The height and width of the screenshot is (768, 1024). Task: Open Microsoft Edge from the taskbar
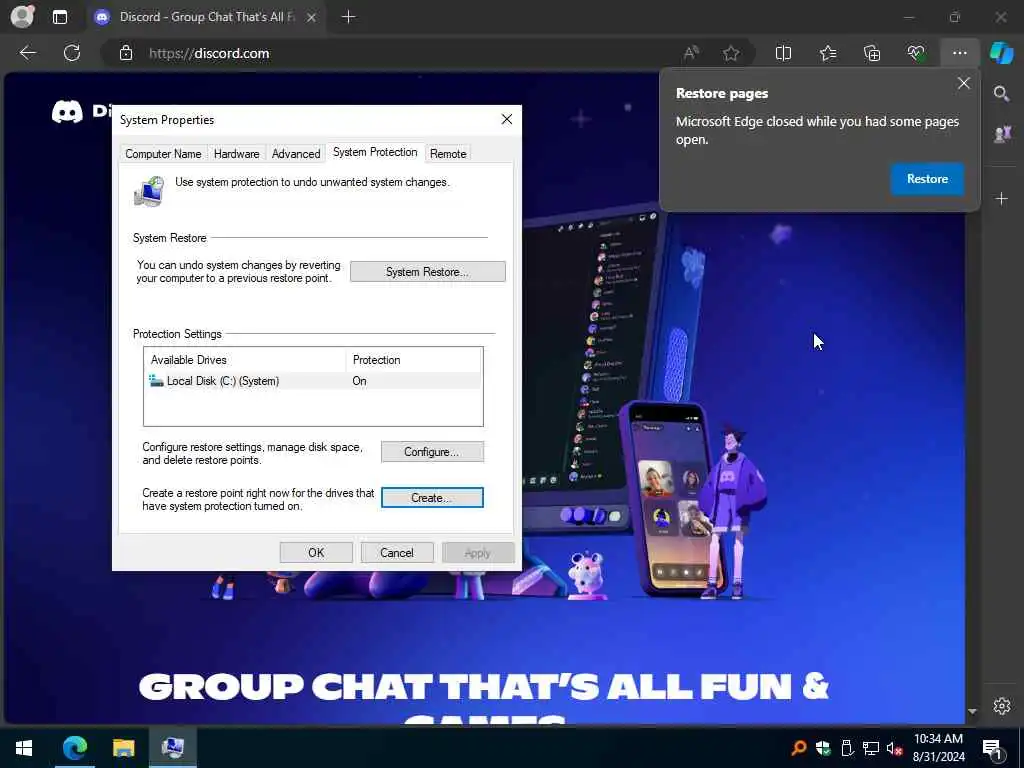74,748
